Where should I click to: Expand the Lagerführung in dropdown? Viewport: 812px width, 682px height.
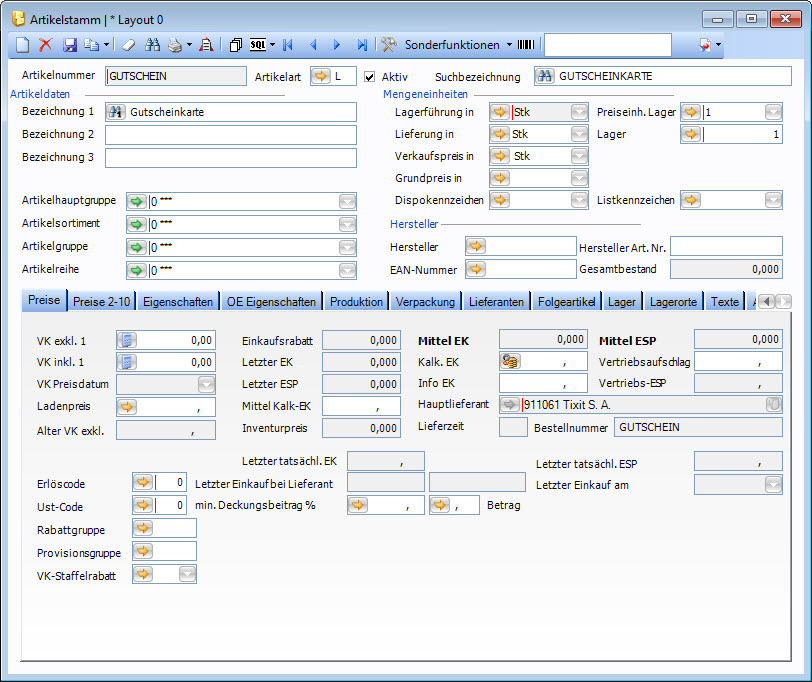tap(579, 112)
